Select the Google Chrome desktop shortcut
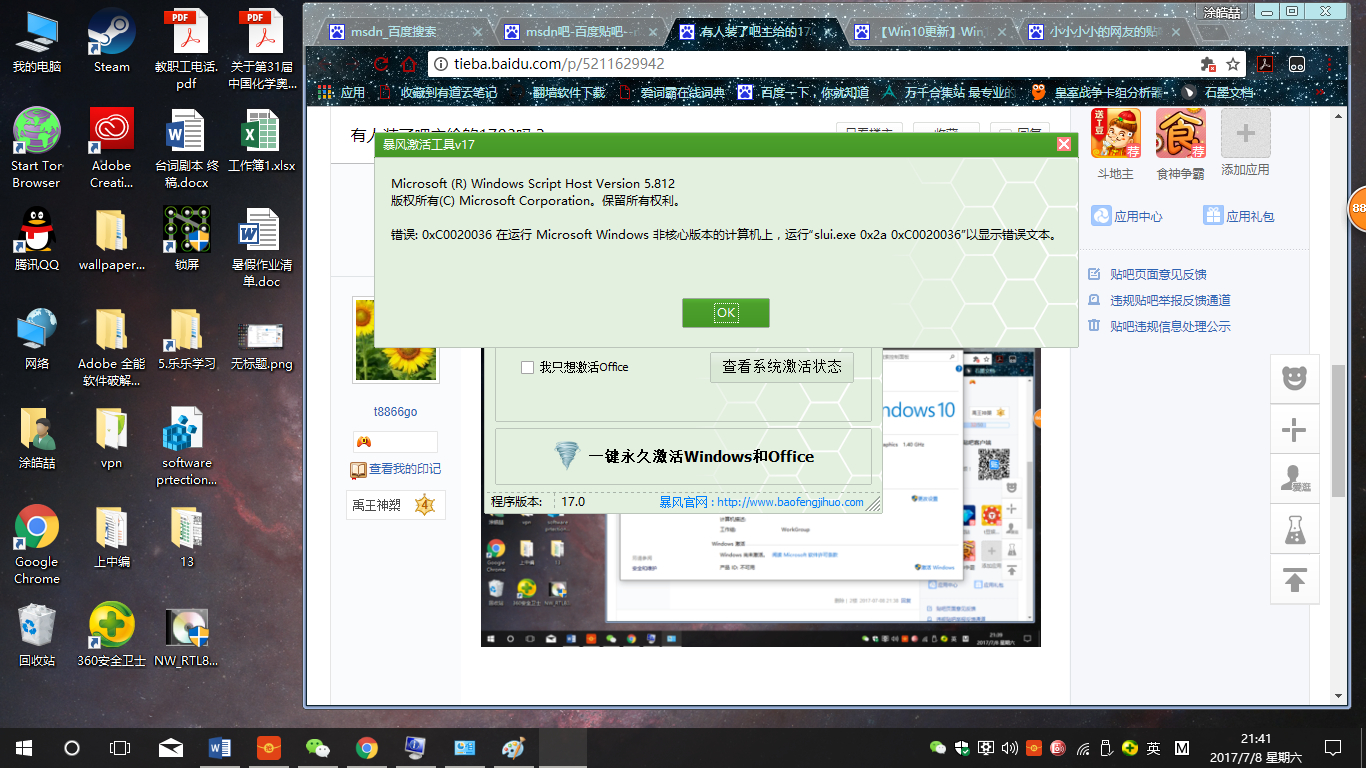The image size is (1366, 768). [37, 545]
